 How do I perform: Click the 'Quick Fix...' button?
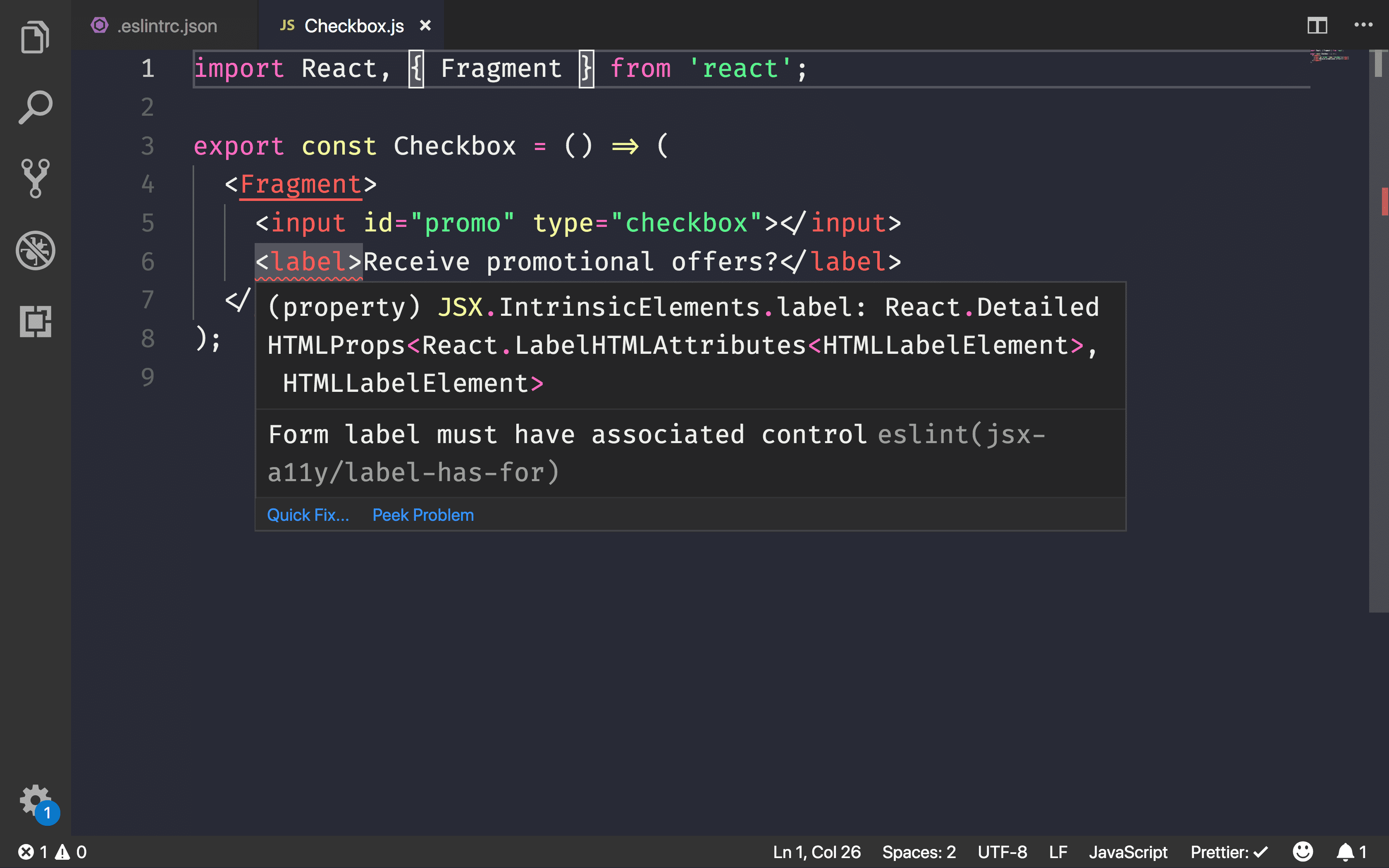(x=307, y=514)
